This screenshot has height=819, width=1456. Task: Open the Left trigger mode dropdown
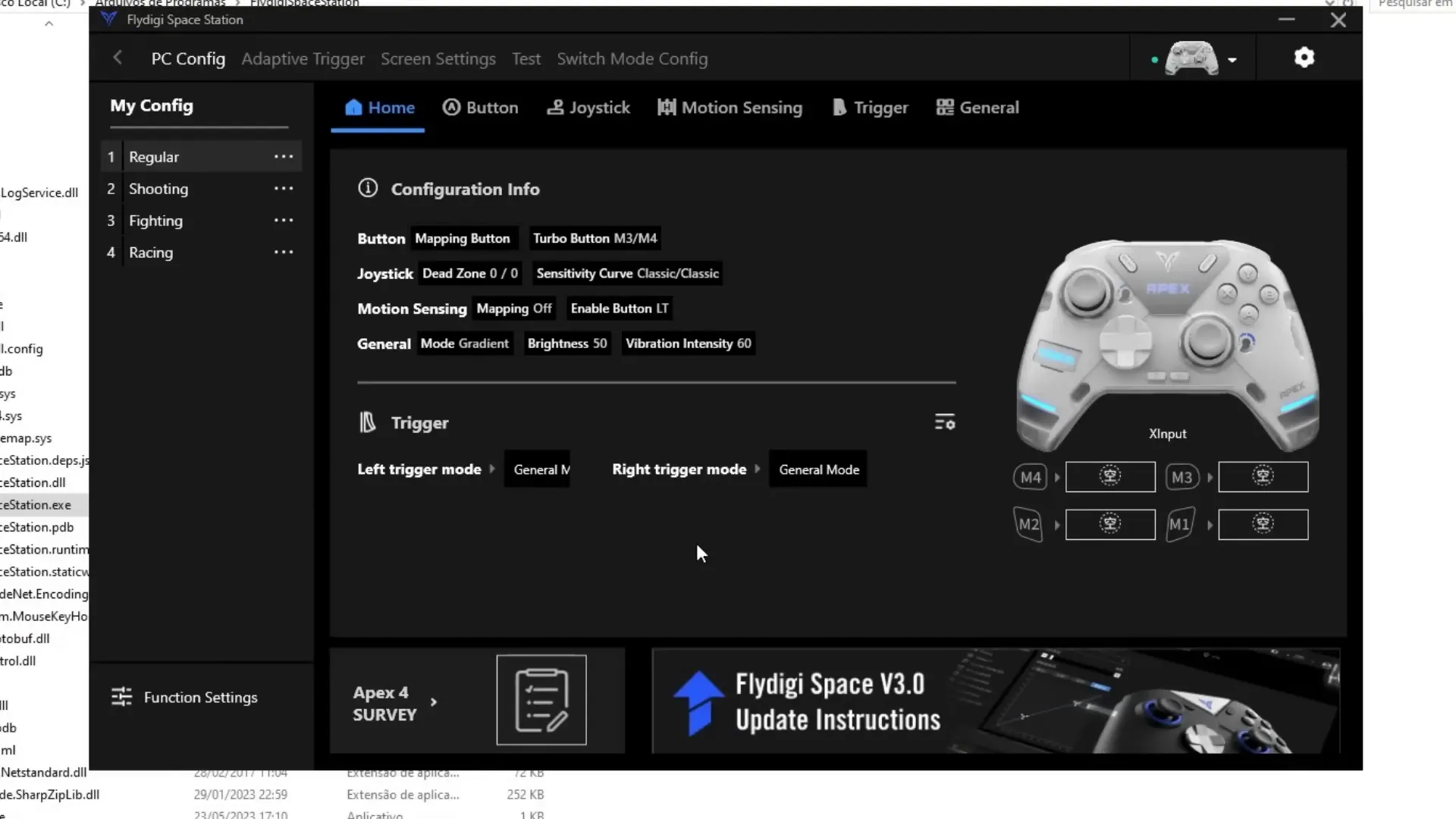[537, 469]
